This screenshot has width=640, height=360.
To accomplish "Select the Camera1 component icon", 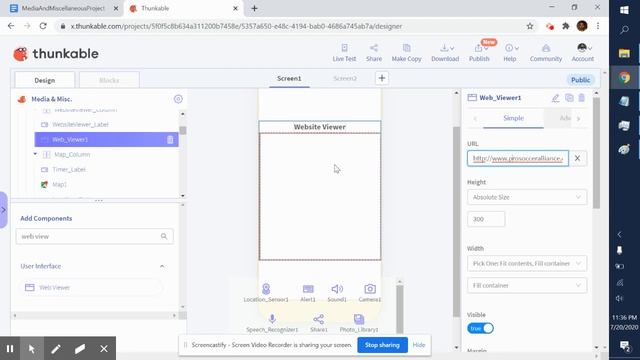I will 370,293.
